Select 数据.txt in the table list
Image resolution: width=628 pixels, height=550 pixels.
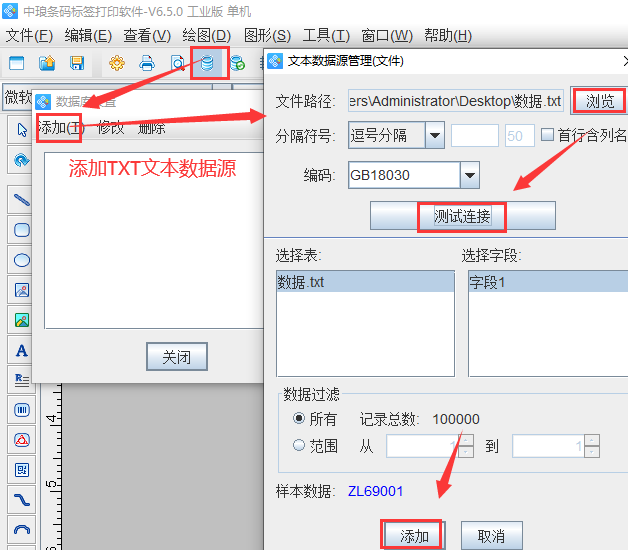point(365,282)
